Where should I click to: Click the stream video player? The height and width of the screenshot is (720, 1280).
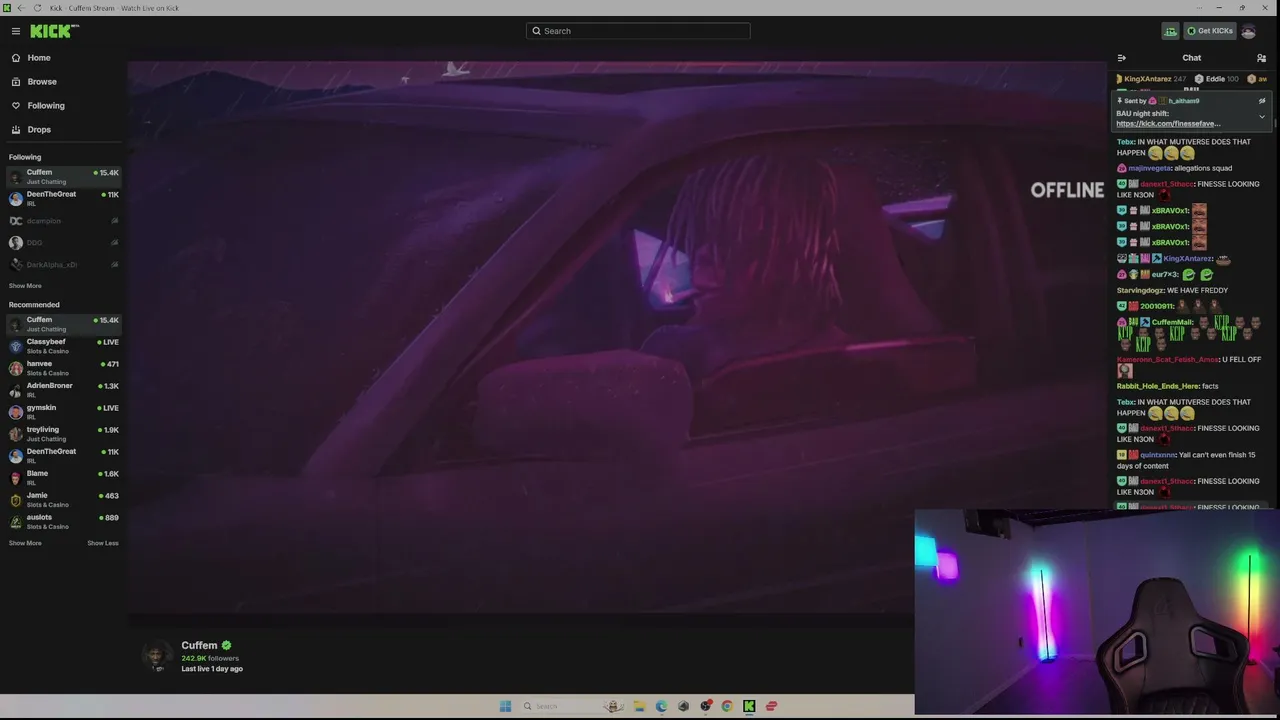pos(616,336)
